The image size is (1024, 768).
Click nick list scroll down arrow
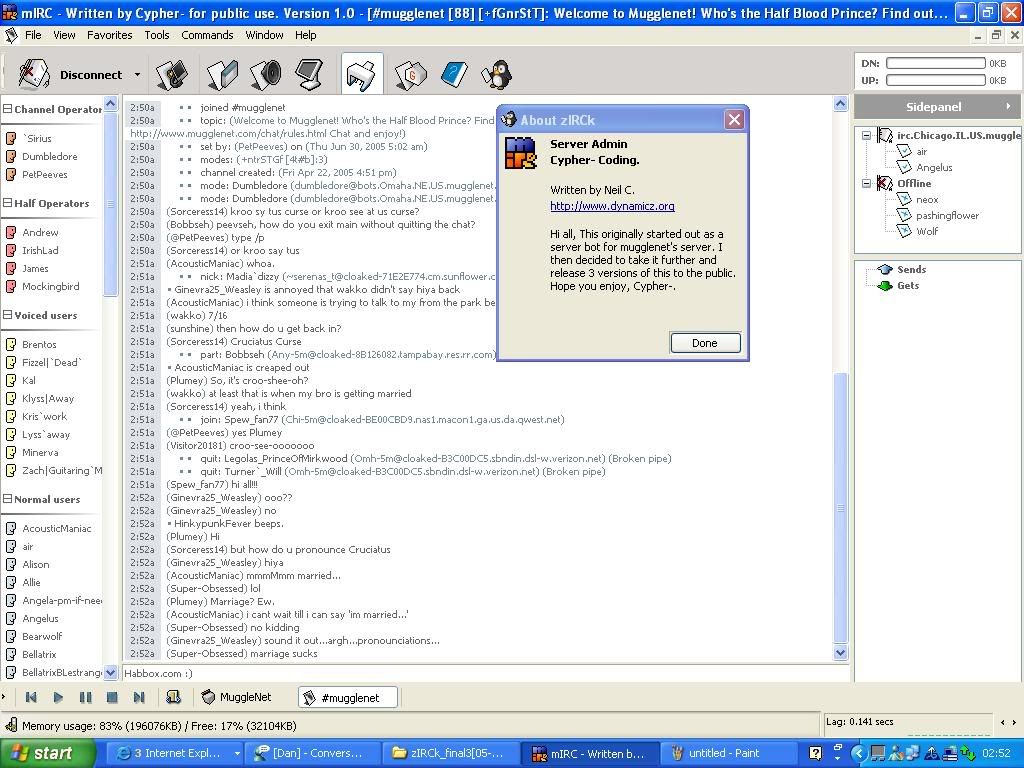(x=110, y=672)
